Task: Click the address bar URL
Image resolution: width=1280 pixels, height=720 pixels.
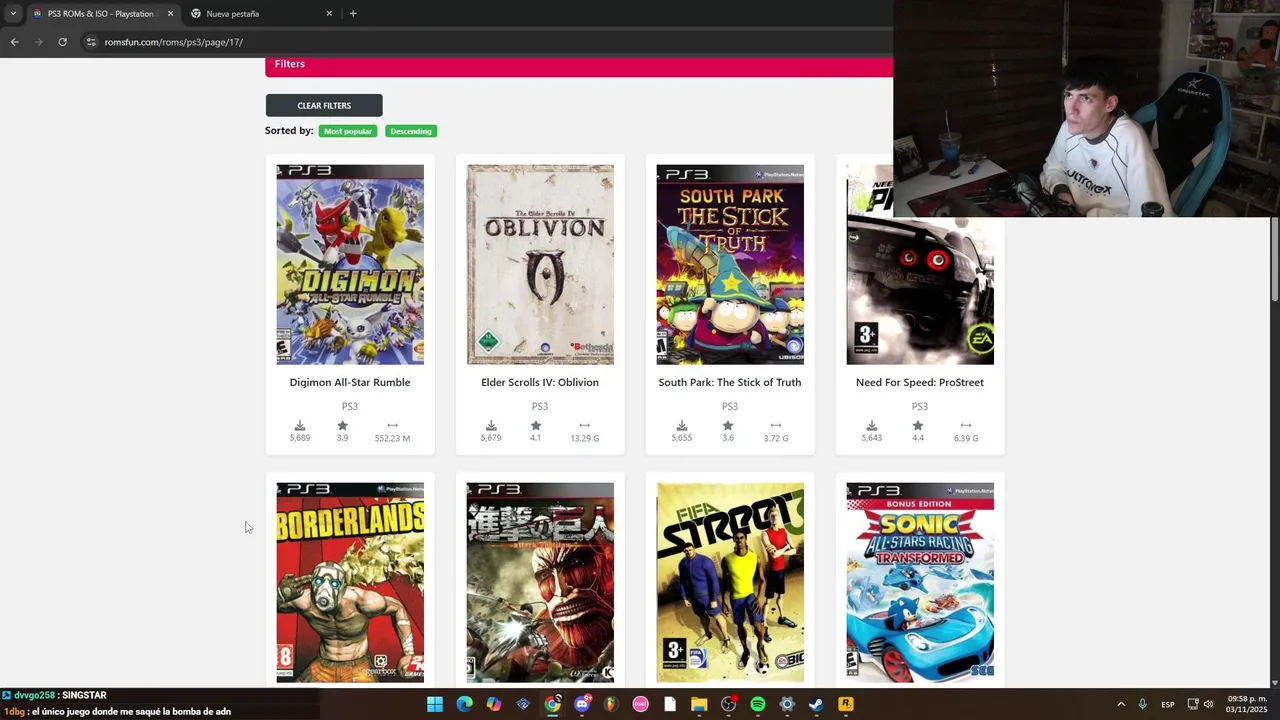Action: pos(174,42)
